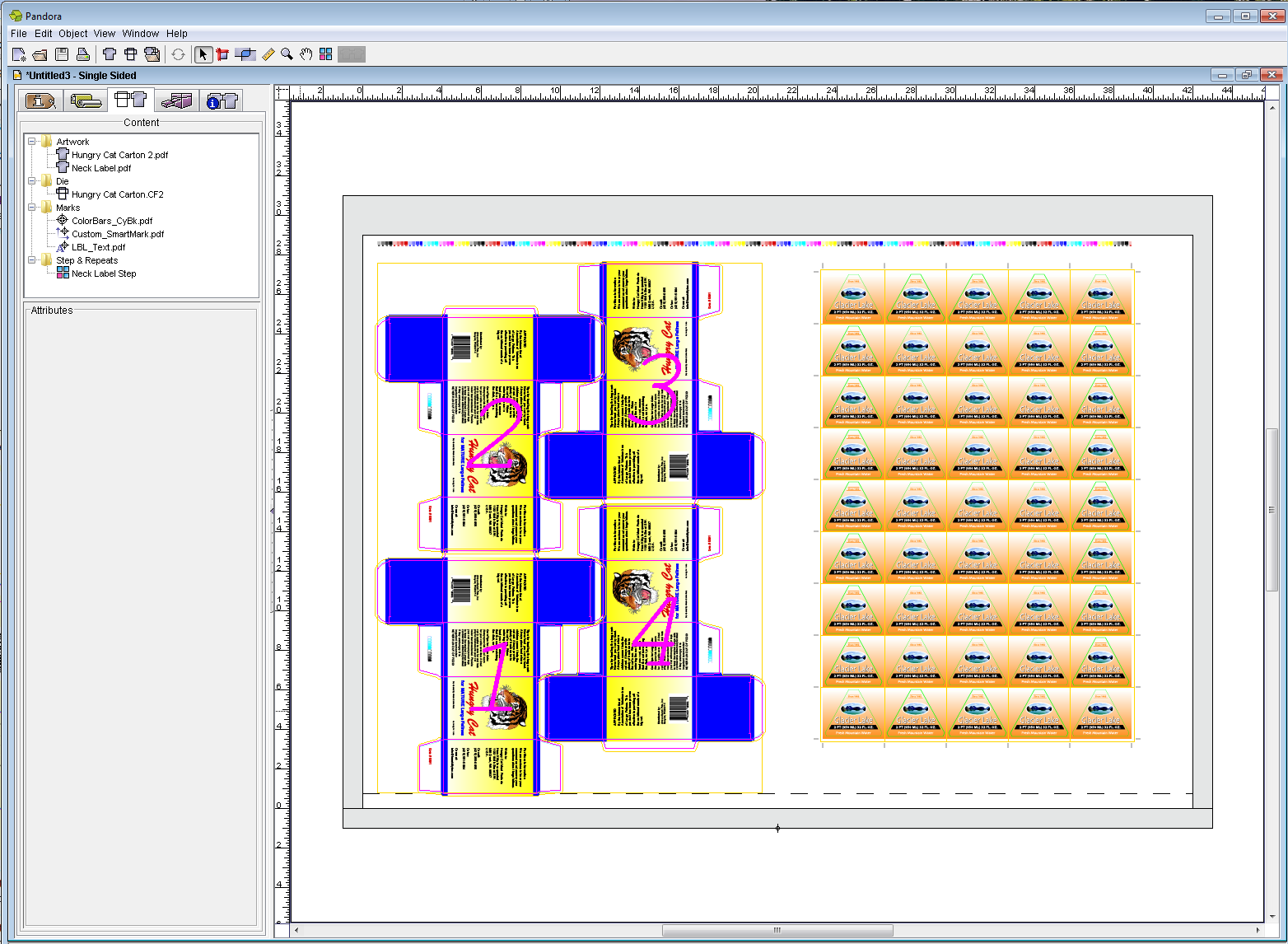Click the Import Die outline icon in toolbar
The width and height of the screenshot is (1288, 944).
tap(130, 54)
